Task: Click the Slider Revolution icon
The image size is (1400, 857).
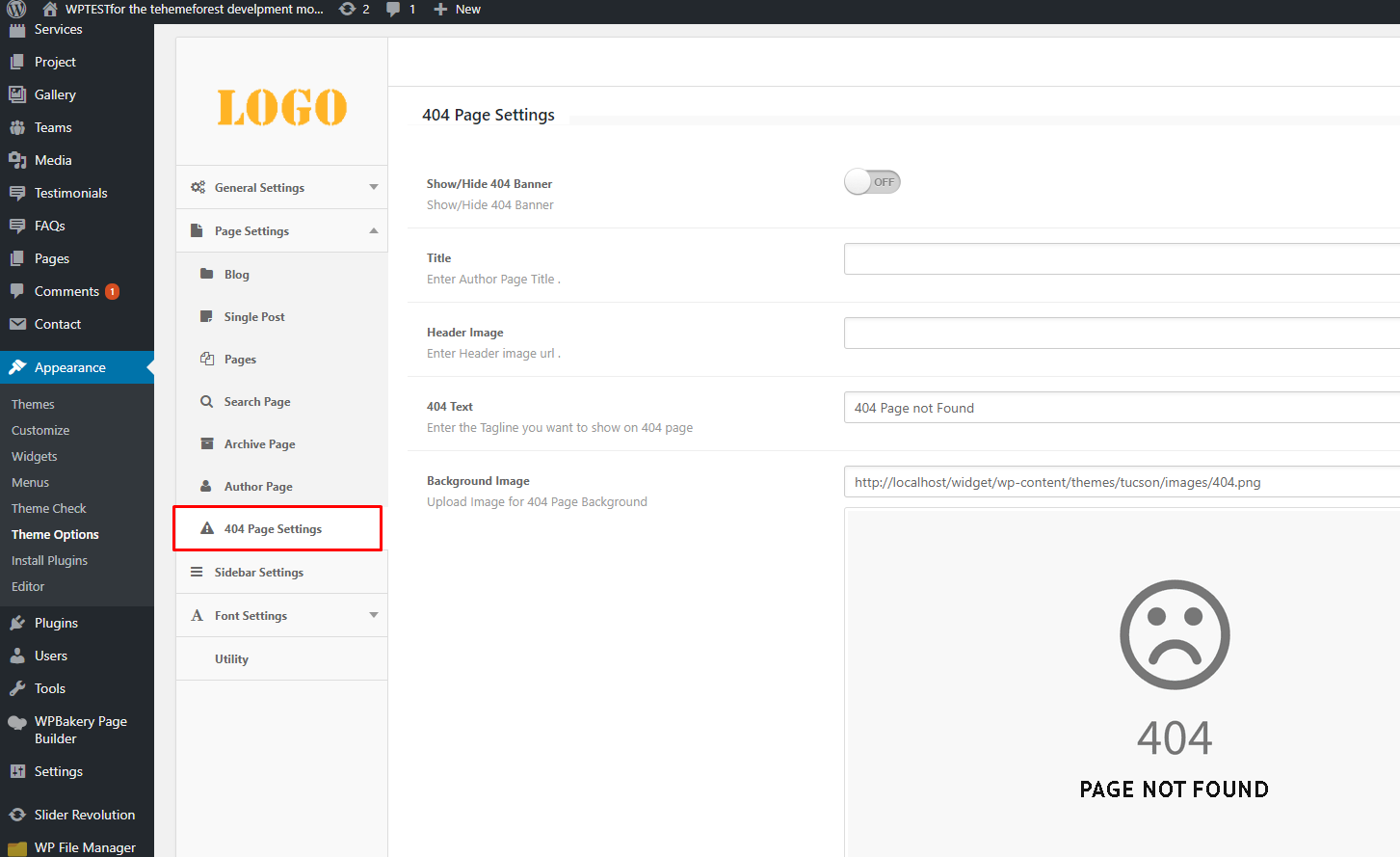Action: [x=17, y=815]
